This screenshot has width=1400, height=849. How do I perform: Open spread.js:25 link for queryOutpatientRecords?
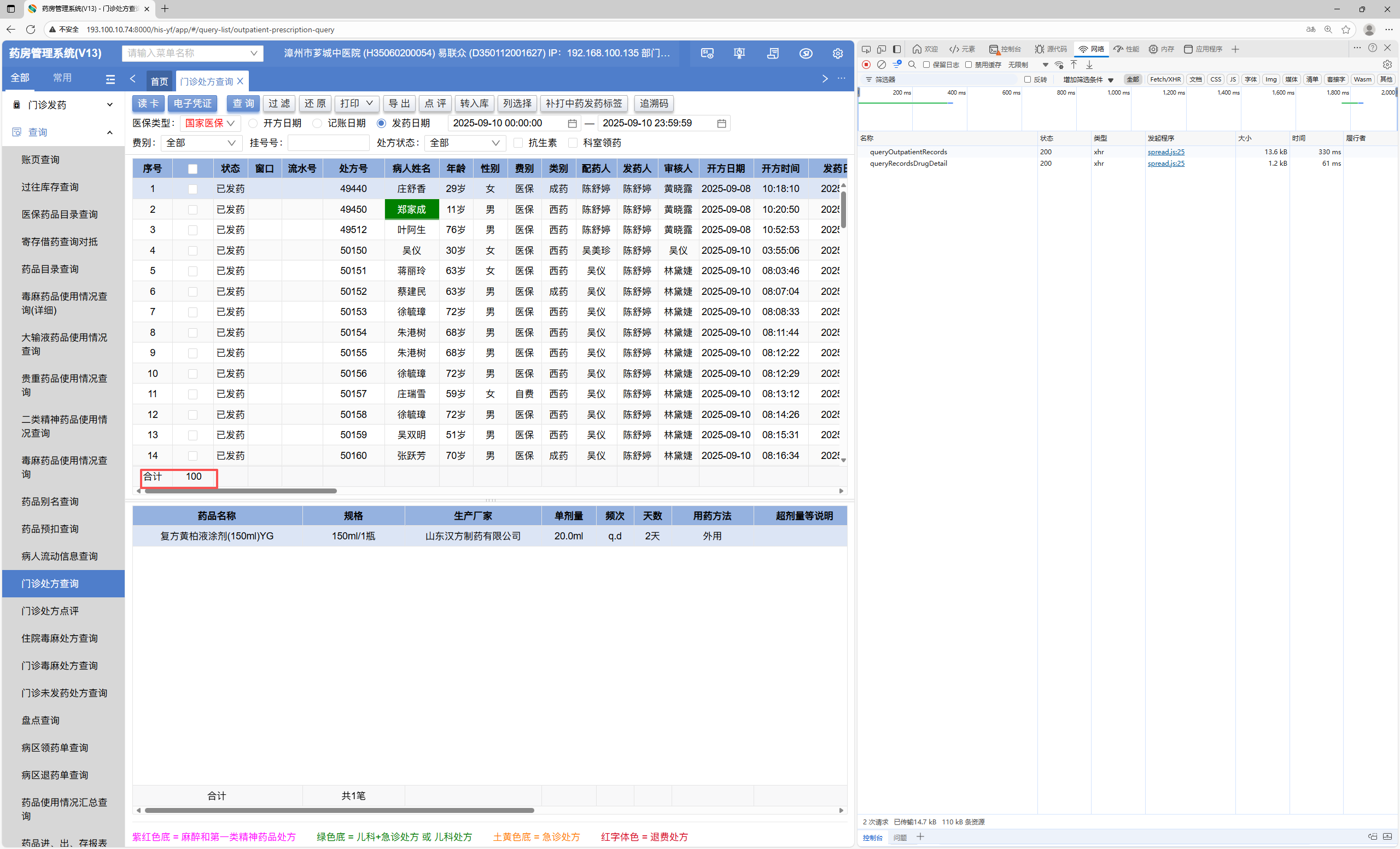pyautogui.click(x=1165, y=152)
